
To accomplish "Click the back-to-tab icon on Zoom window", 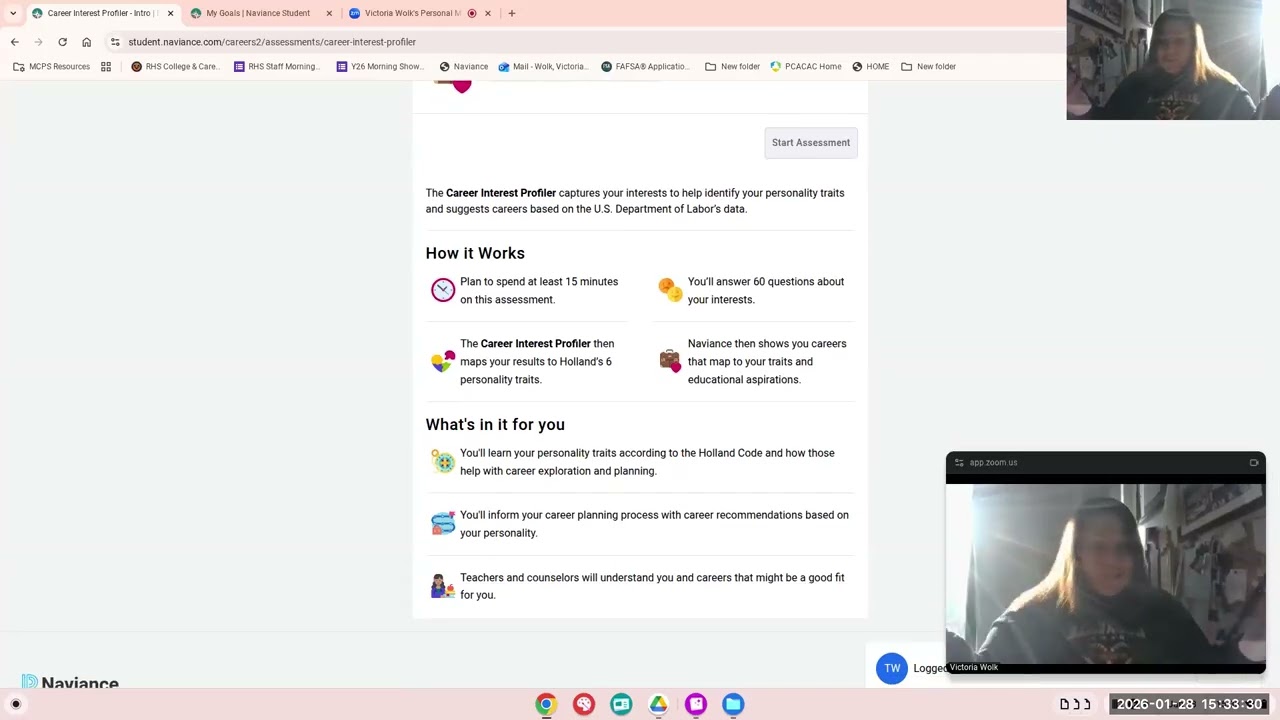I will pos(1254,463).
